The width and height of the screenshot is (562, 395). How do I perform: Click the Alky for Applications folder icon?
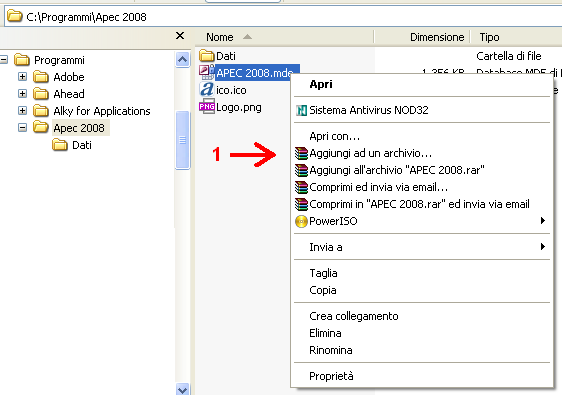pyautogui.click(x=41, y=111)
